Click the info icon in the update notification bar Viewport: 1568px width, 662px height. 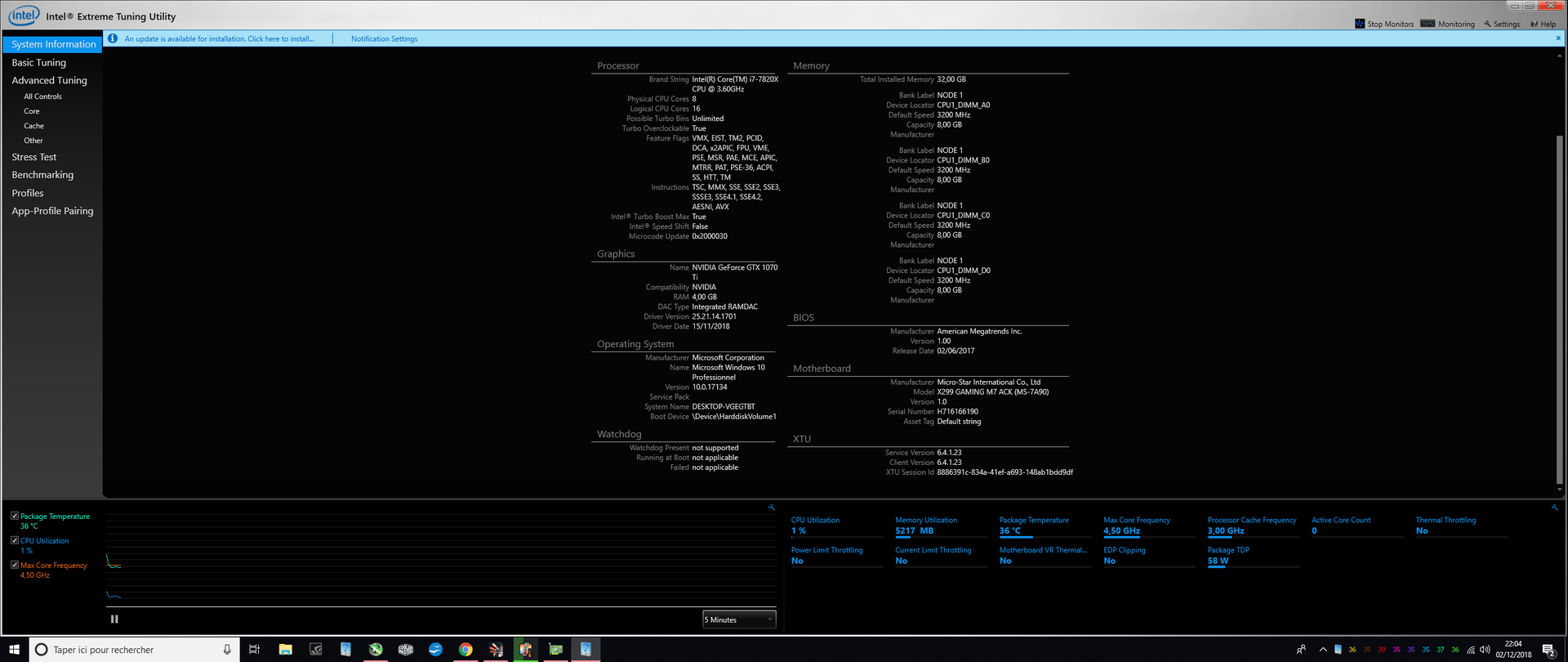tap(113, 38)
